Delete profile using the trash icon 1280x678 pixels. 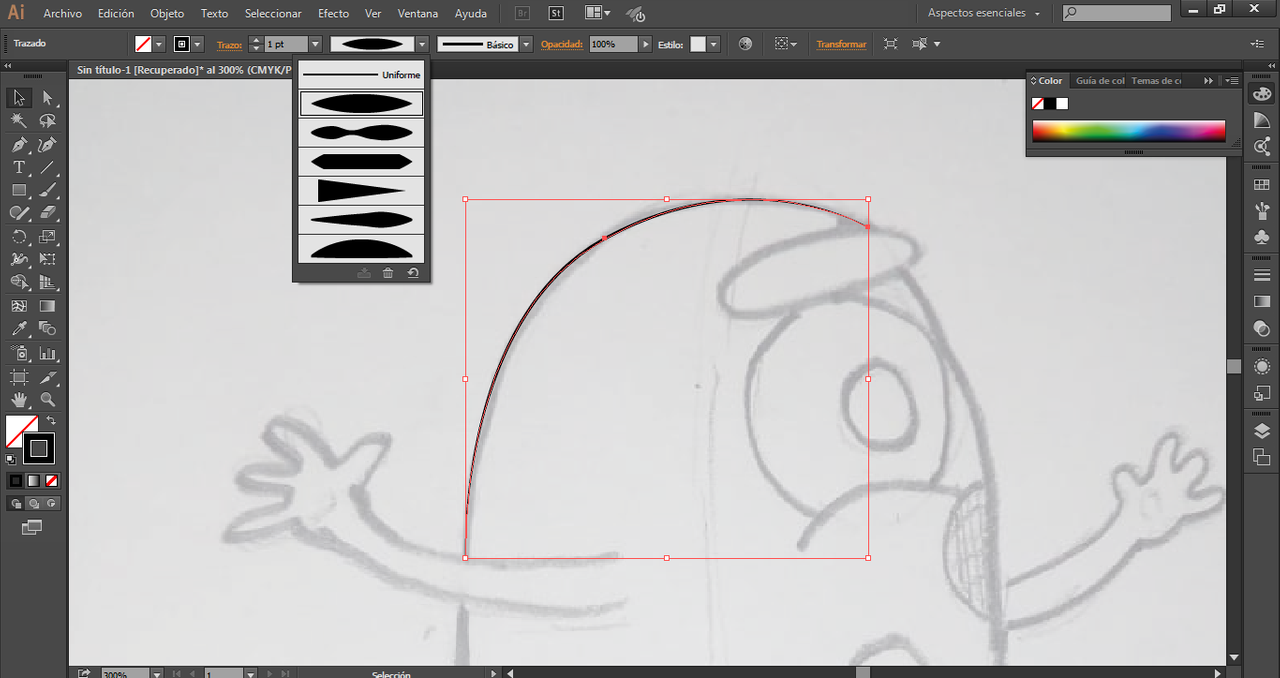click(x=388, y=273)
